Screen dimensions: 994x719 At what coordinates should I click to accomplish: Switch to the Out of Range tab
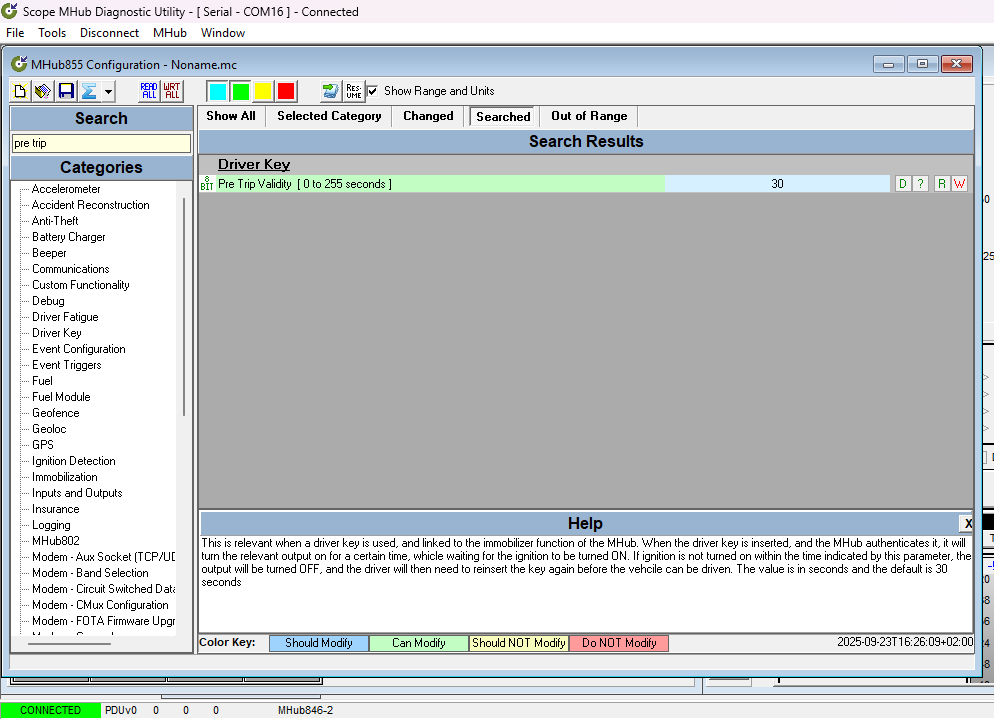[x=589, y=116]
